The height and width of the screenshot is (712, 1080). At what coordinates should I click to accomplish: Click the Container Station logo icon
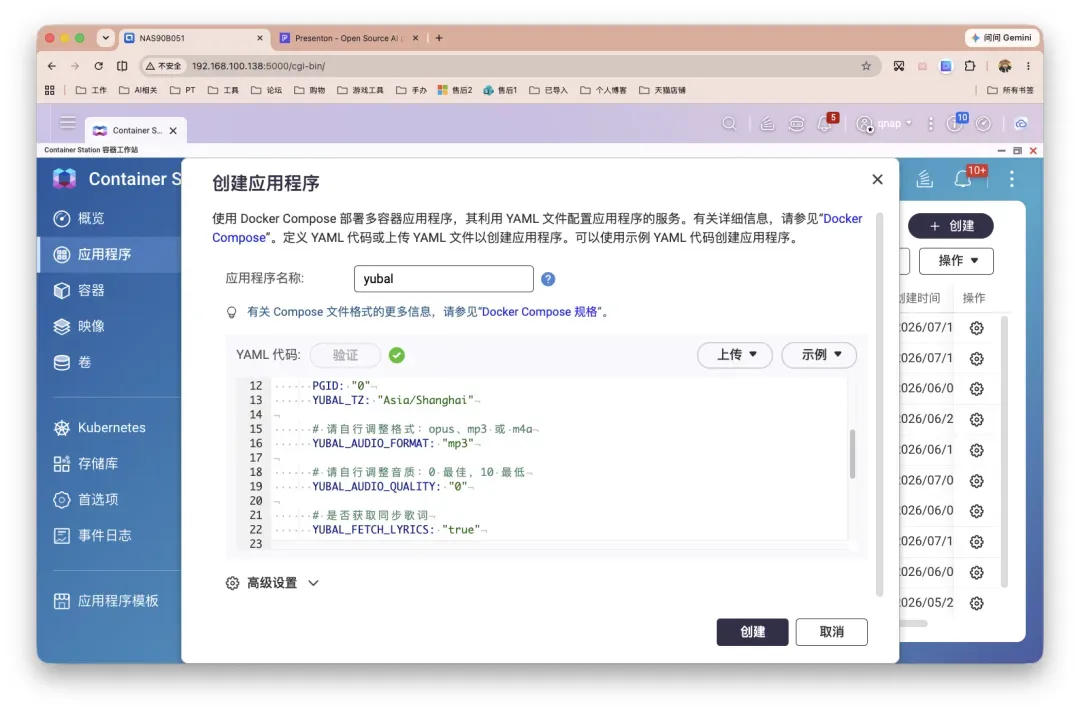point(64,178)
